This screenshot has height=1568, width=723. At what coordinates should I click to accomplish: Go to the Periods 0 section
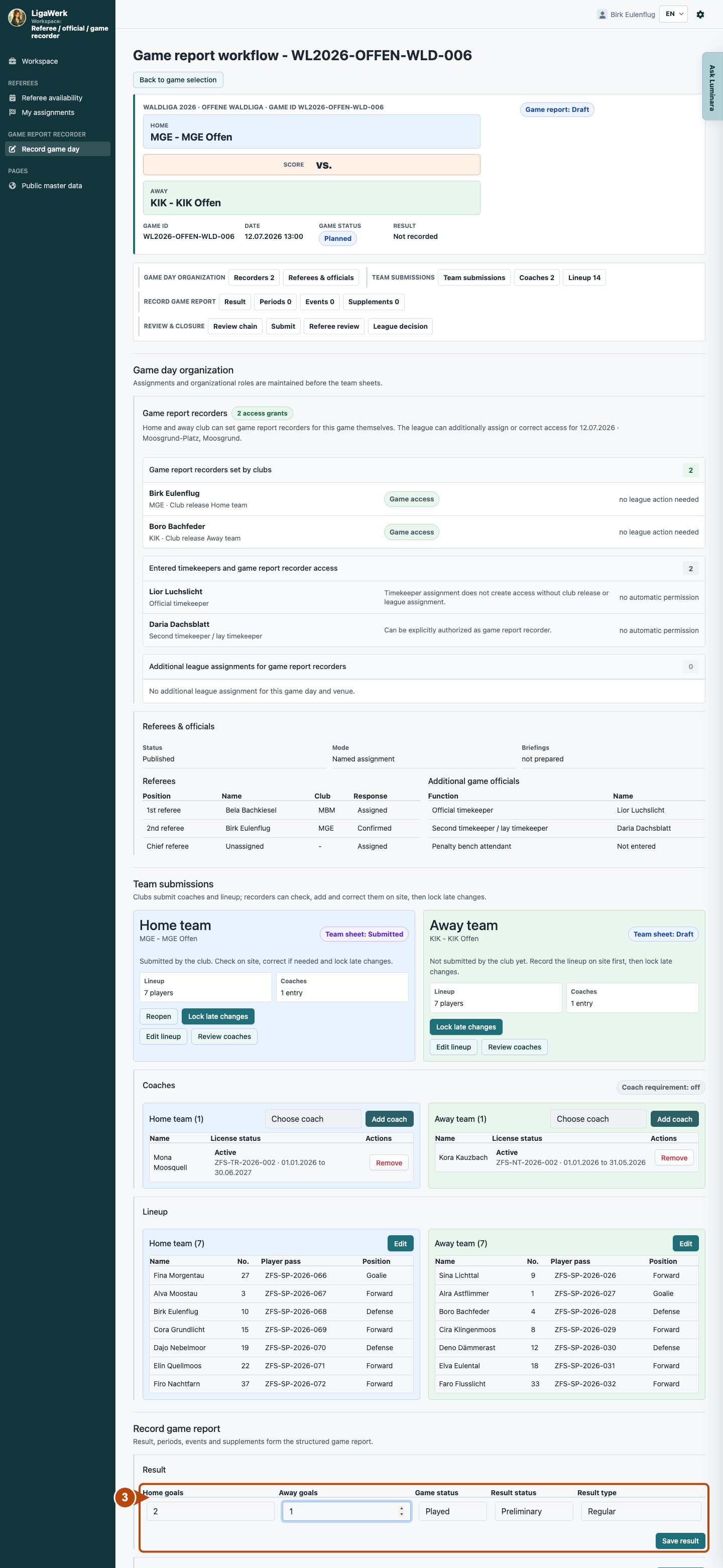click(x=275, y=302)
